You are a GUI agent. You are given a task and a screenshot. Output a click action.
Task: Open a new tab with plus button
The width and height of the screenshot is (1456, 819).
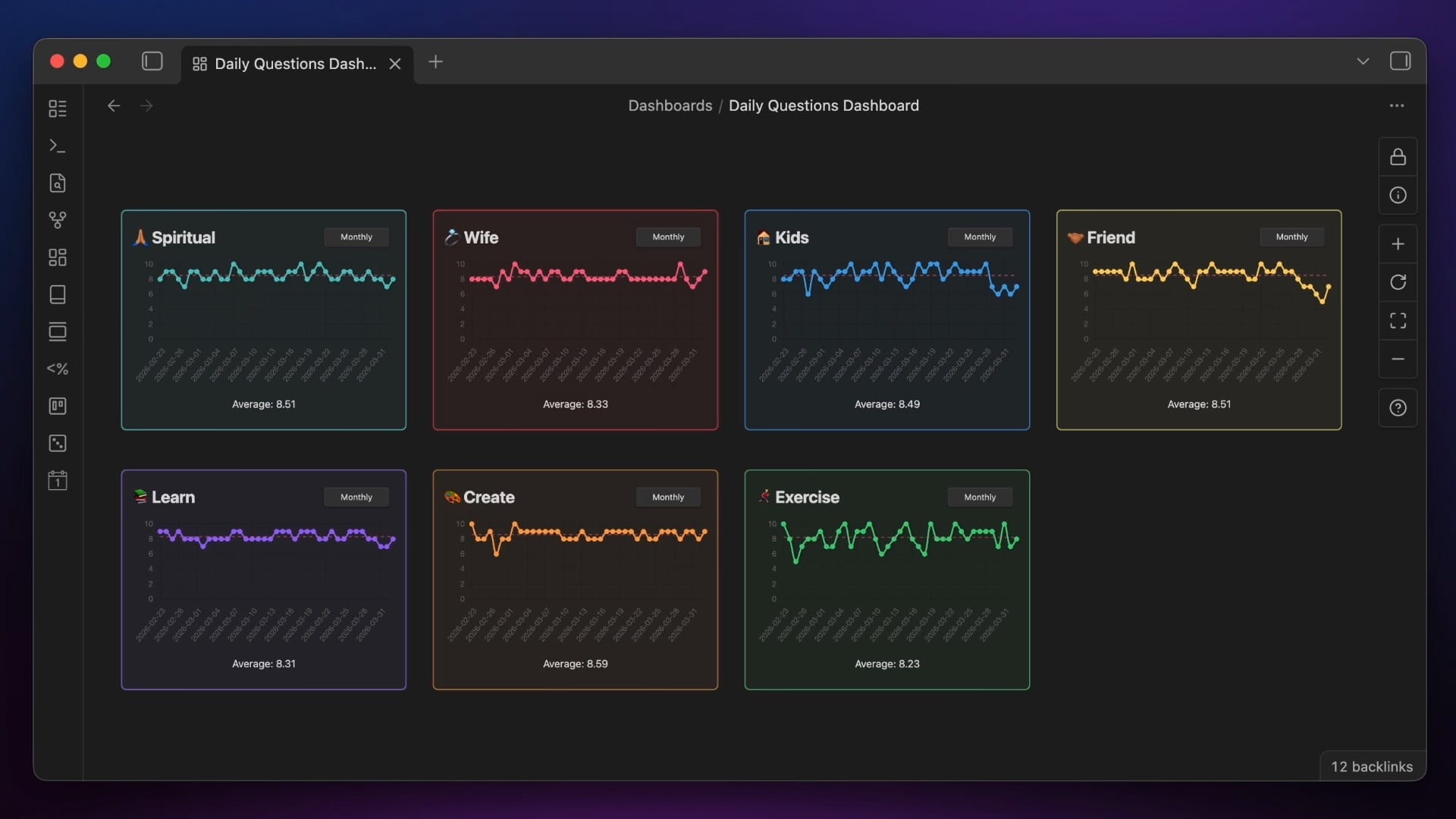coord(435,62)
